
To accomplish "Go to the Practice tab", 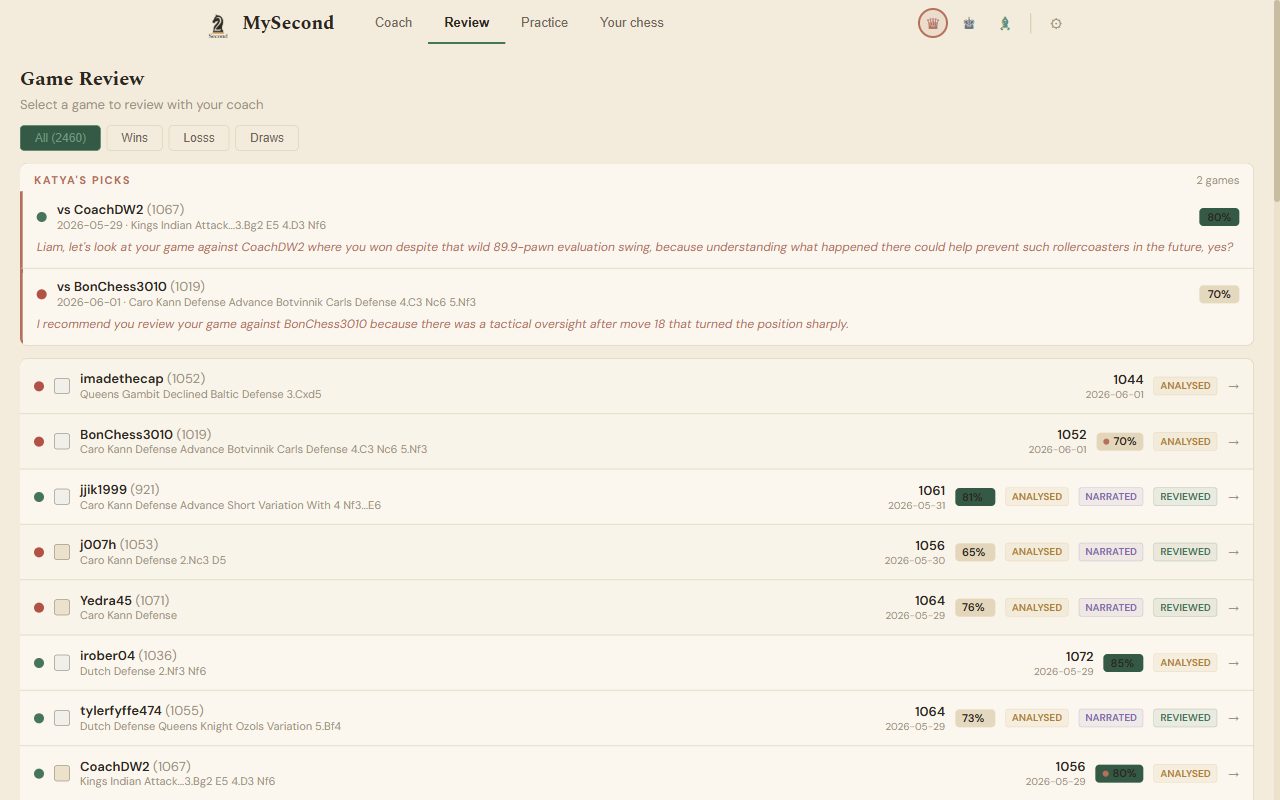I will point(544,22).
